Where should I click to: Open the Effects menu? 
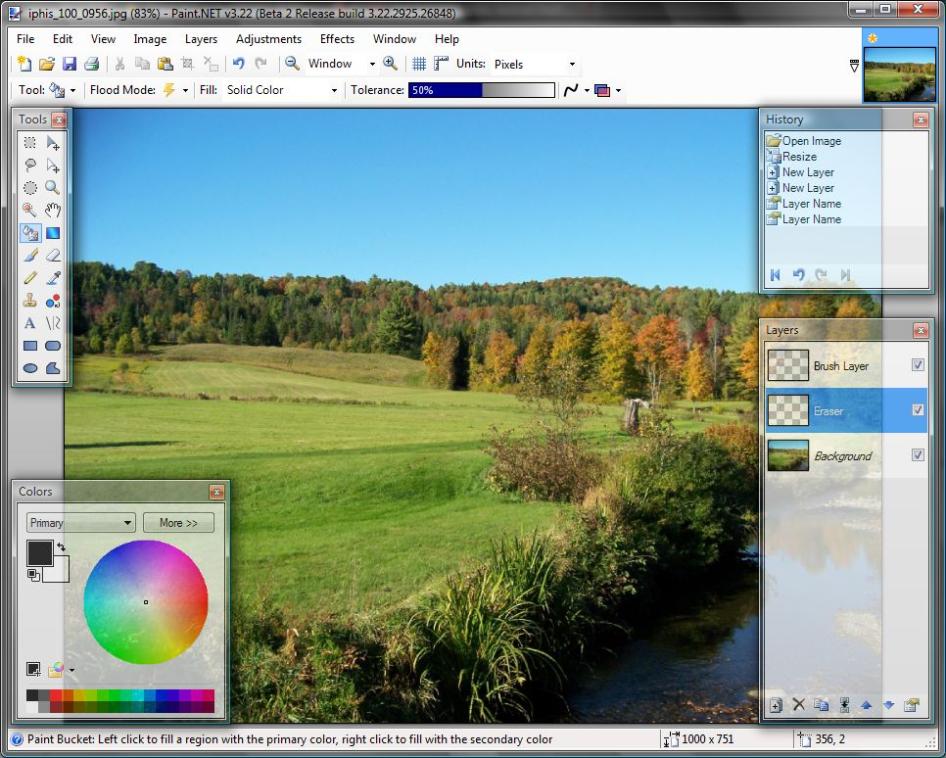point(337,39)
